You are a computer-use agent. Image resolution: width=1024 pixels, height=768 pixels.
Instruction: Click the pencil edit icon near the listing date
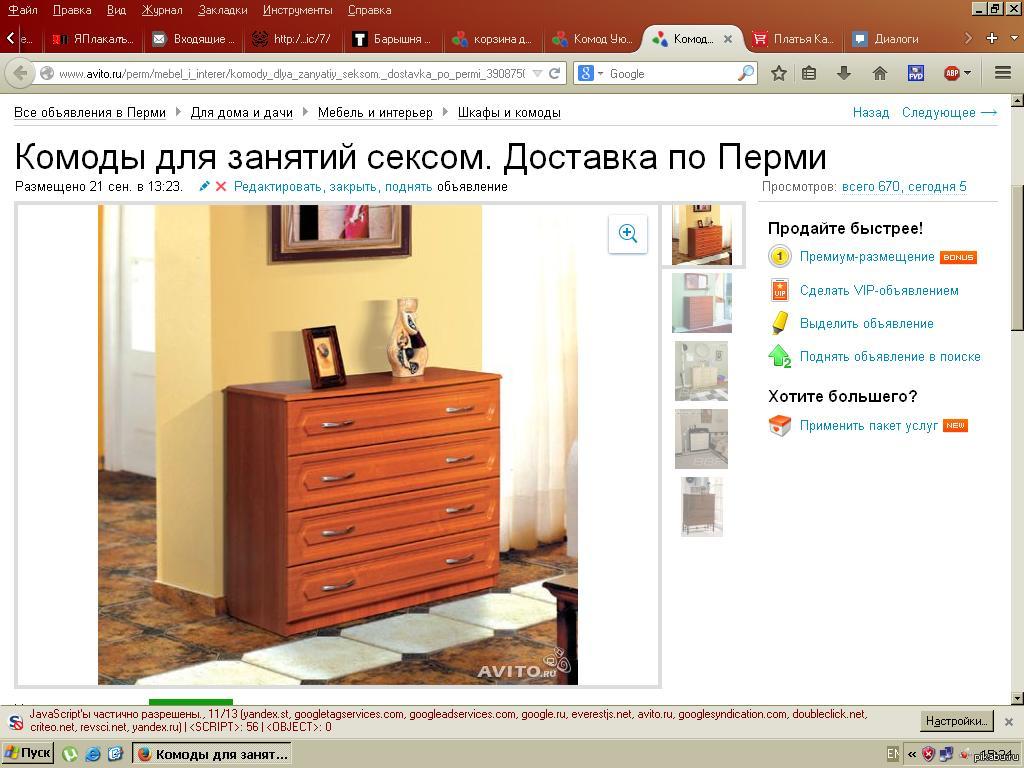pos(205,187)
